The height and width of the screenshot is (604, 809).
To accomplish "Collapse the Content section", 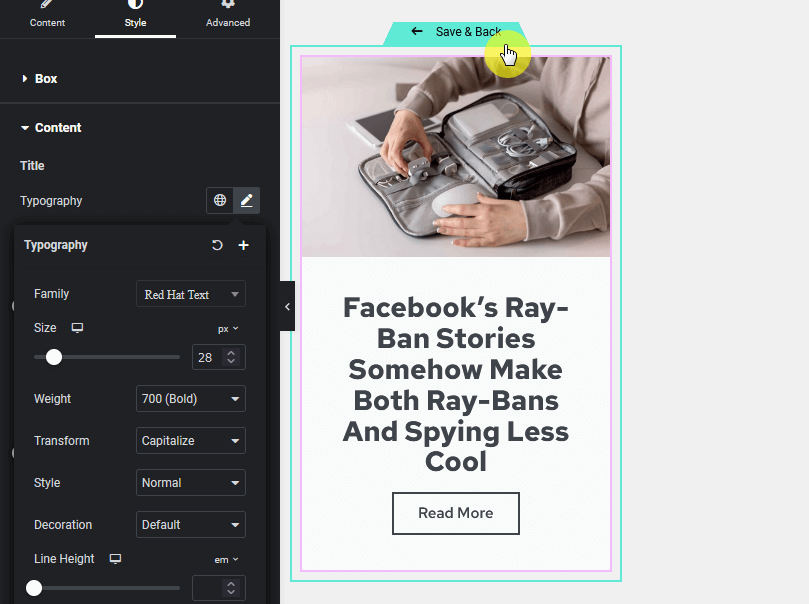I will coord(51,128).
